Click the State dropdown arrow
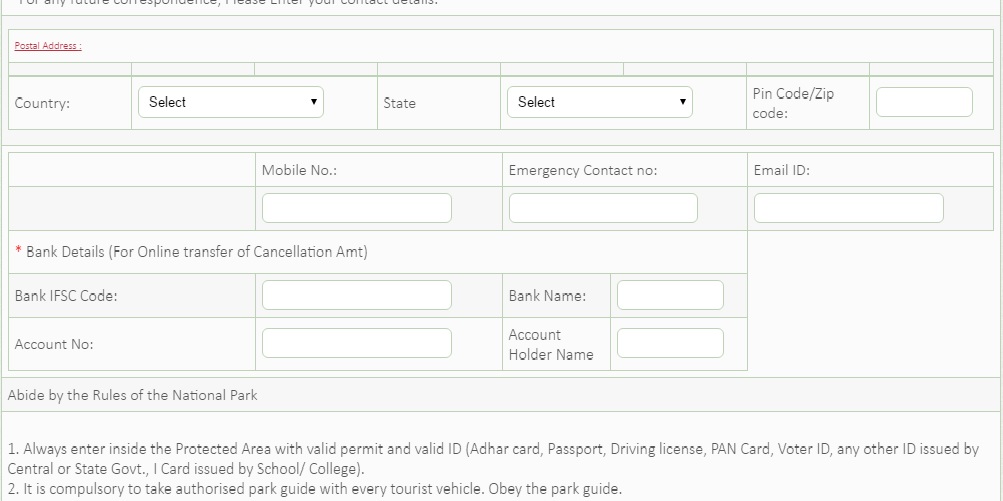The image size is (1003, 501). [682, 102]
